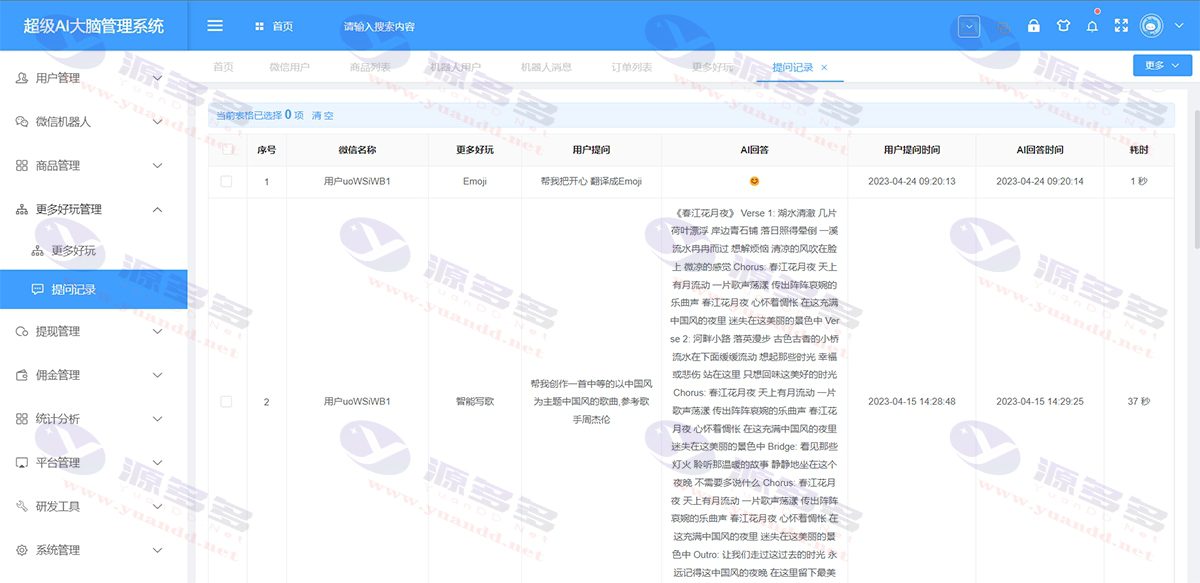
Task: Toggle the select-all checkbox in table header
Action: tap(227, 150)
